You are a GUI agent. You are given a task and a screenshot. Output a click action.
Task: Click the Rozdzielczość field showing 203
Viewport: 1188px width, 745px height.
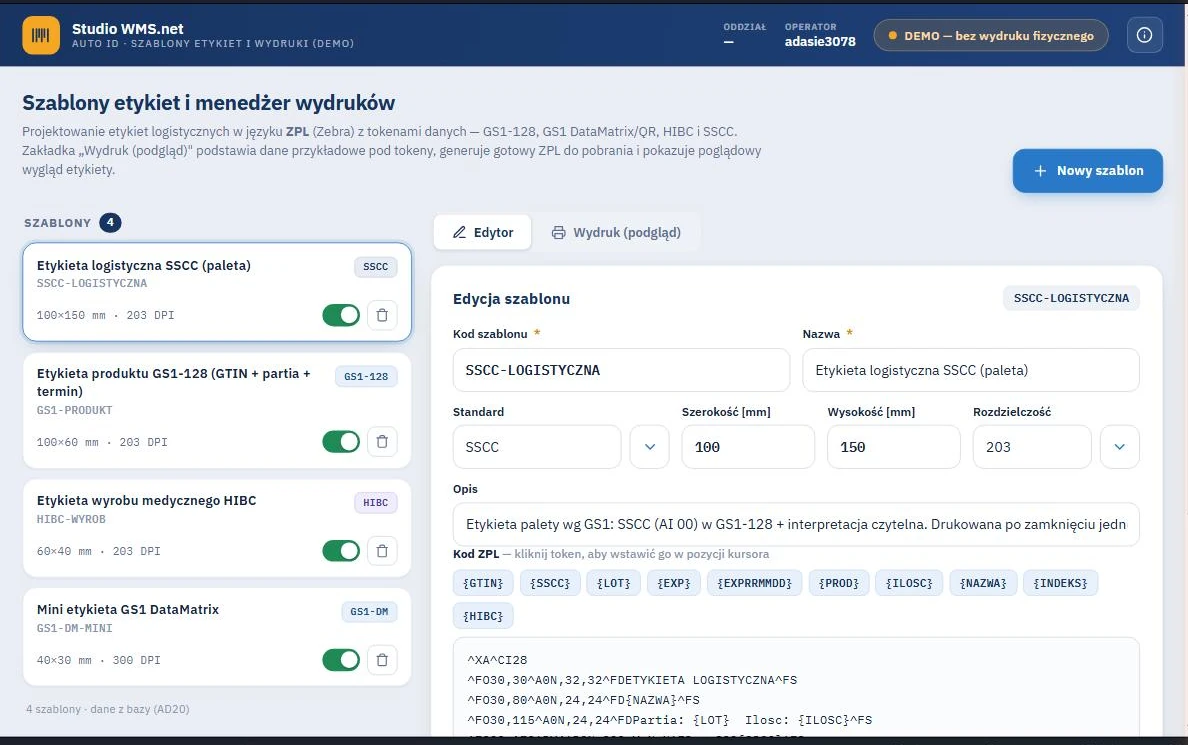tap(1032, 447)
